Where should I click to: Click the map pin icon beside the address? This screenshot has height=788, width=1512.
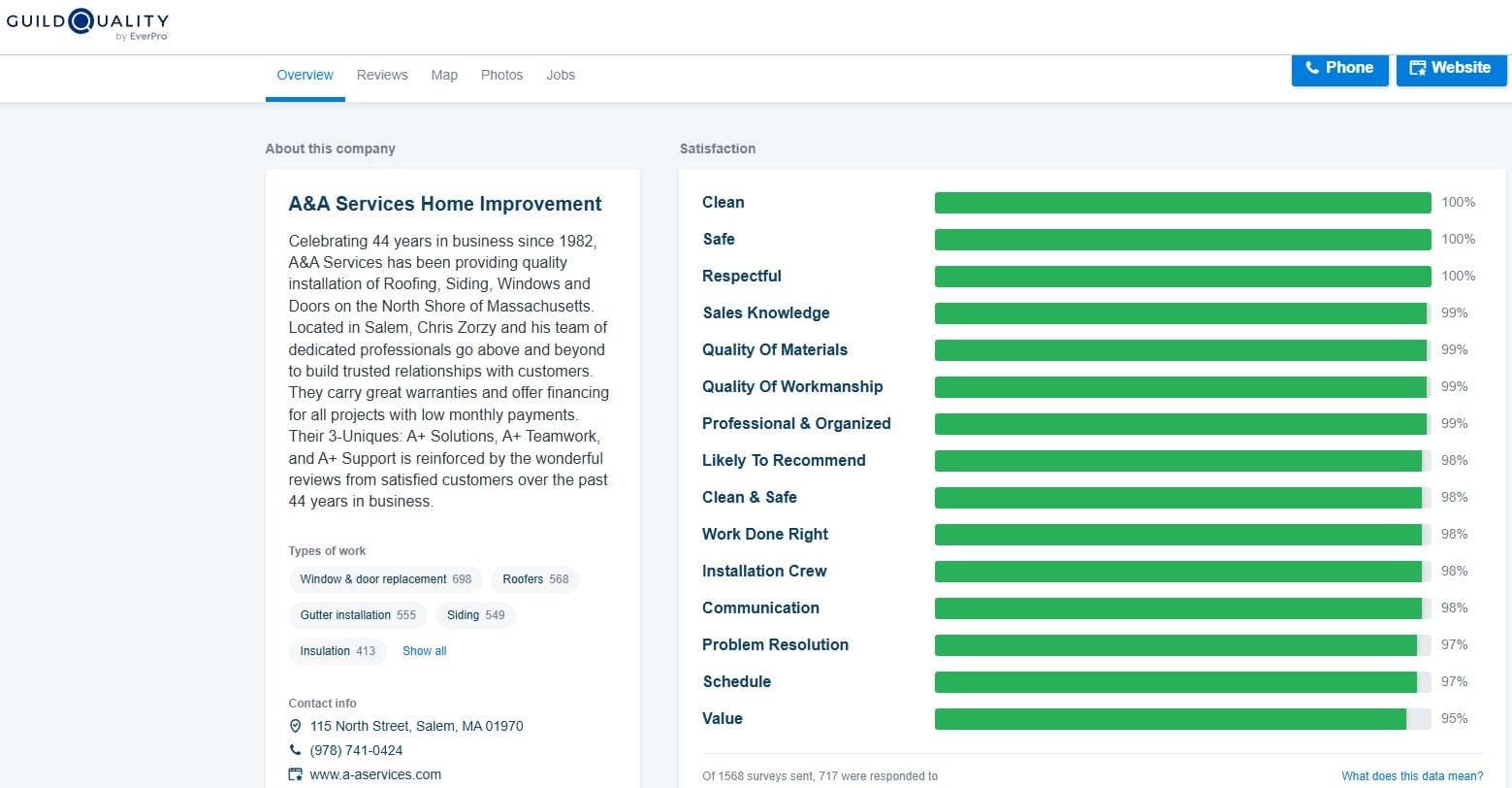[296, 726]
